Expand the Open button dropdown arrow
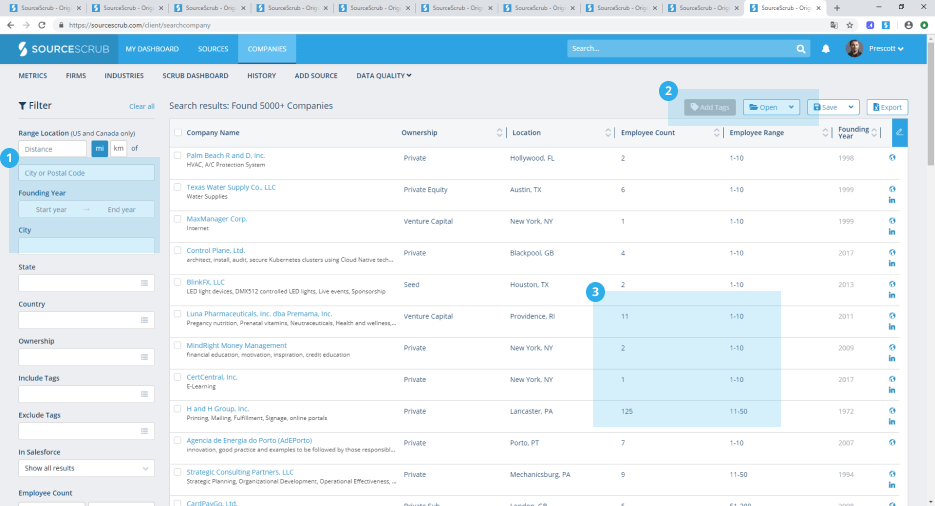The image size is (935, 506). click(791, 107)
